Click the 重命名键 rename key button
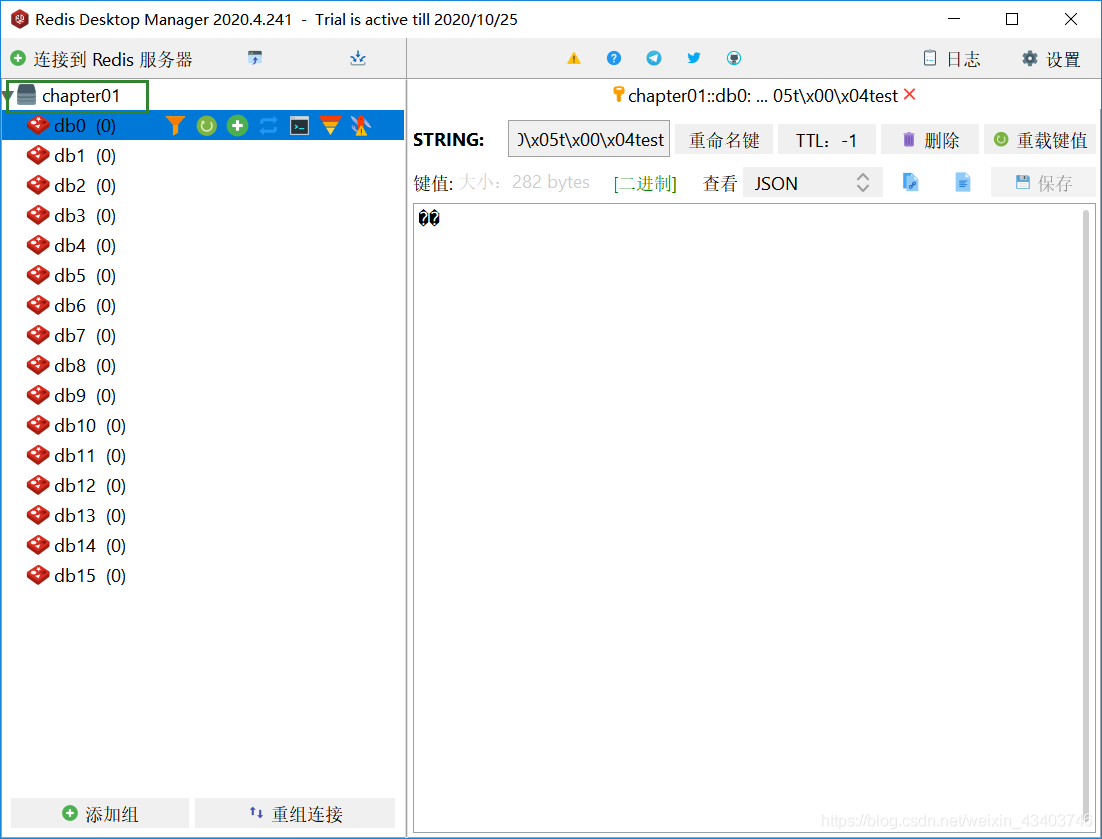This screenshot has height=839, width=1102. point(724,139)
